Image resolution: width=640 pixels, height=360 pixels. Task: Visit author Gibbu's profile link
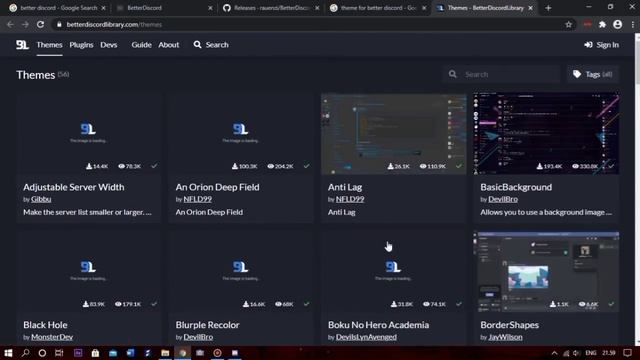(41, 199)
